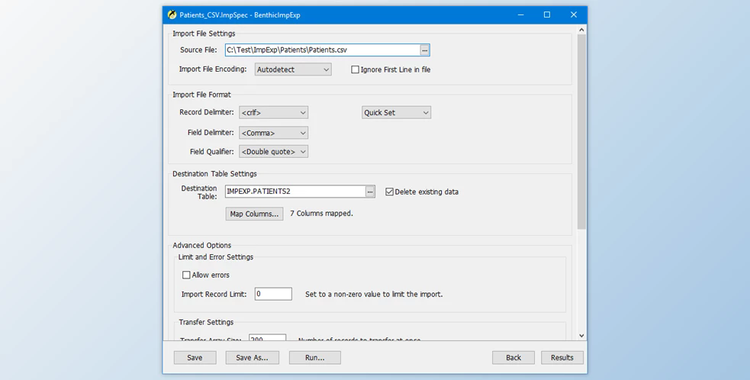
Task: Browse for source file with ellipsis button
Action: point(425,50)
